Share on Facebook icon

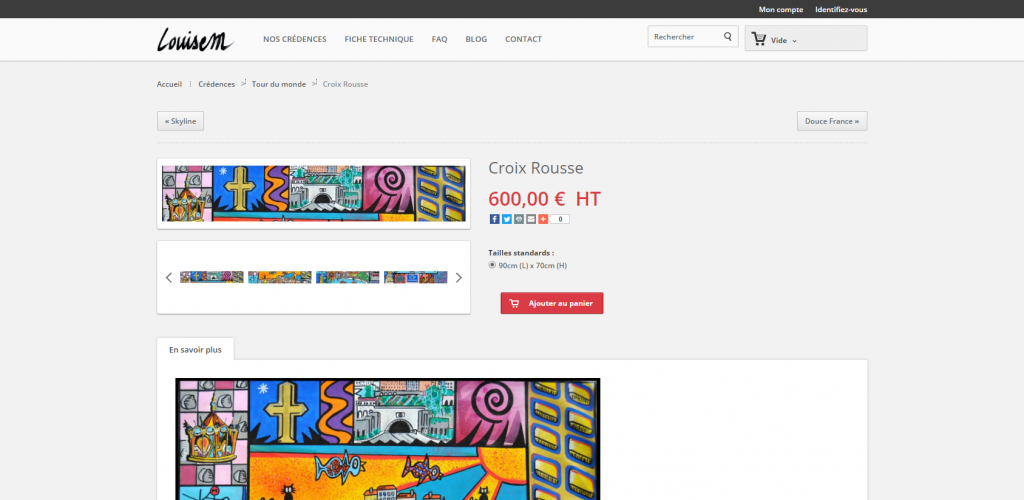(494, 219)
